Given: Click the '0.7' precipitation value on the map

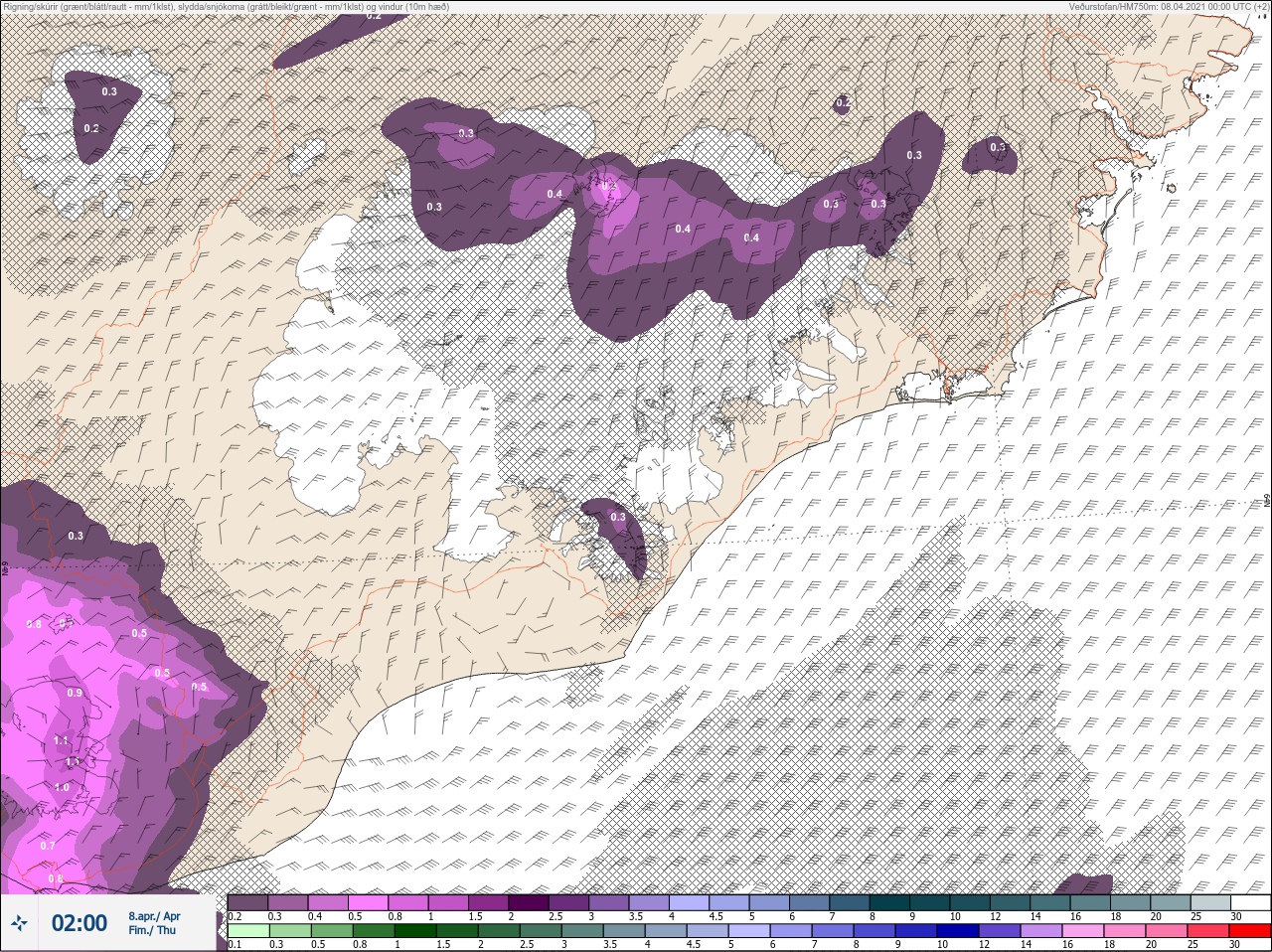Looking at the screenshot, I should 47,846.
